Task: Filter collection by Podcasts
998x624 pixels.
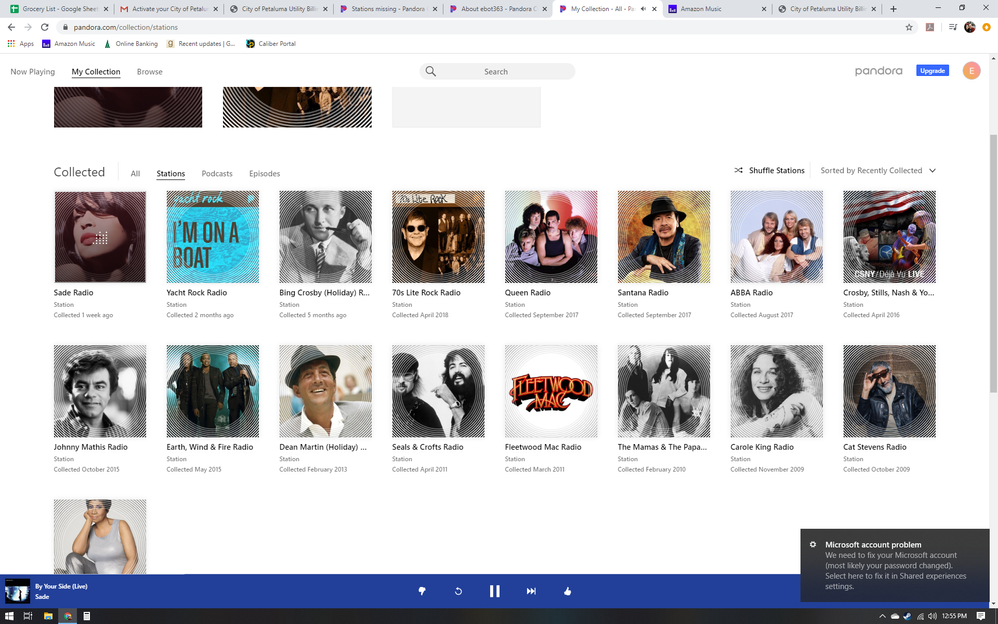Action: (217, 173)
